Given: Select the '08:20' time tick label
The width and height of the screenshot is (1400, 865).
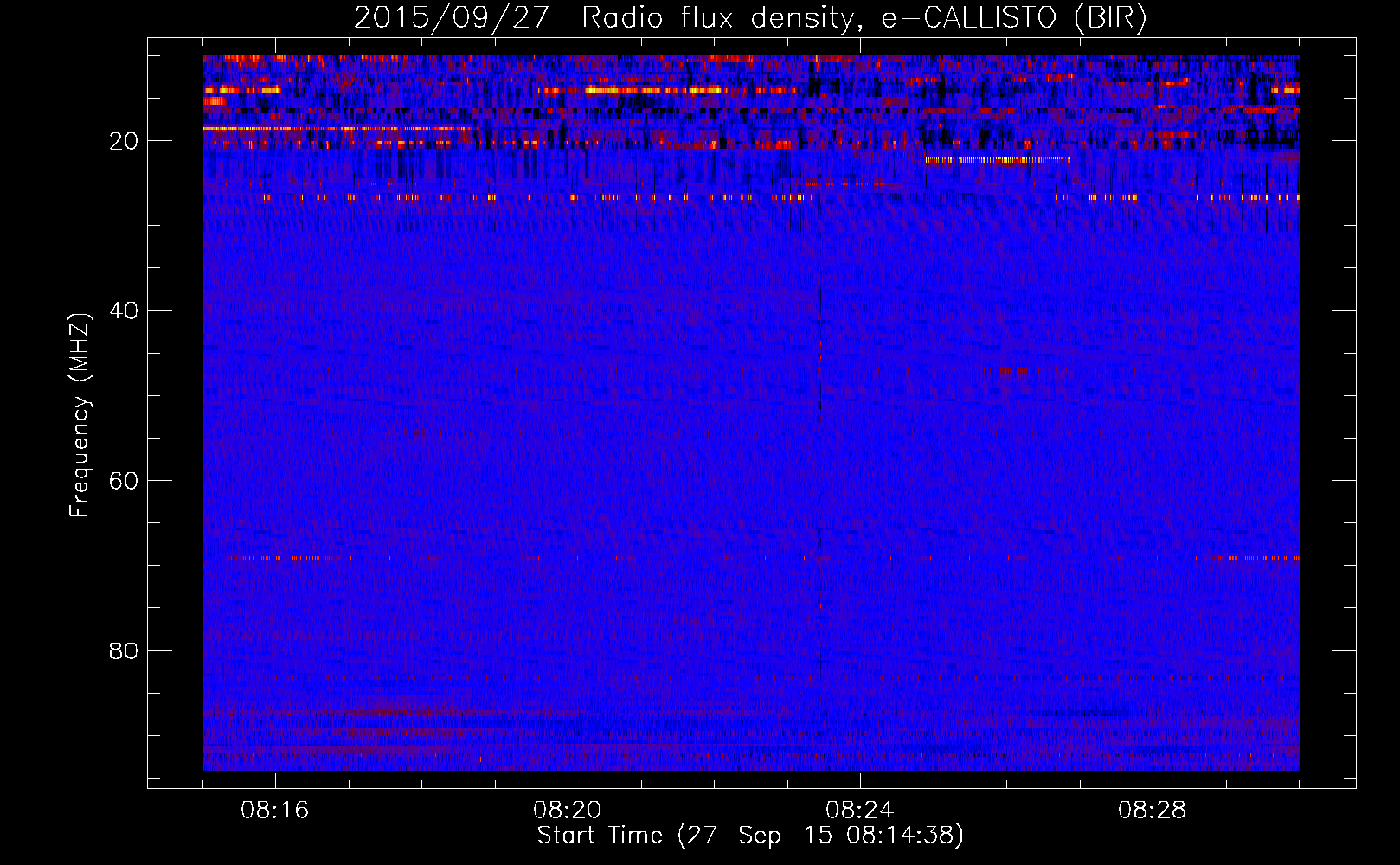Looking at the screenshot, I should tap(568, 811).
